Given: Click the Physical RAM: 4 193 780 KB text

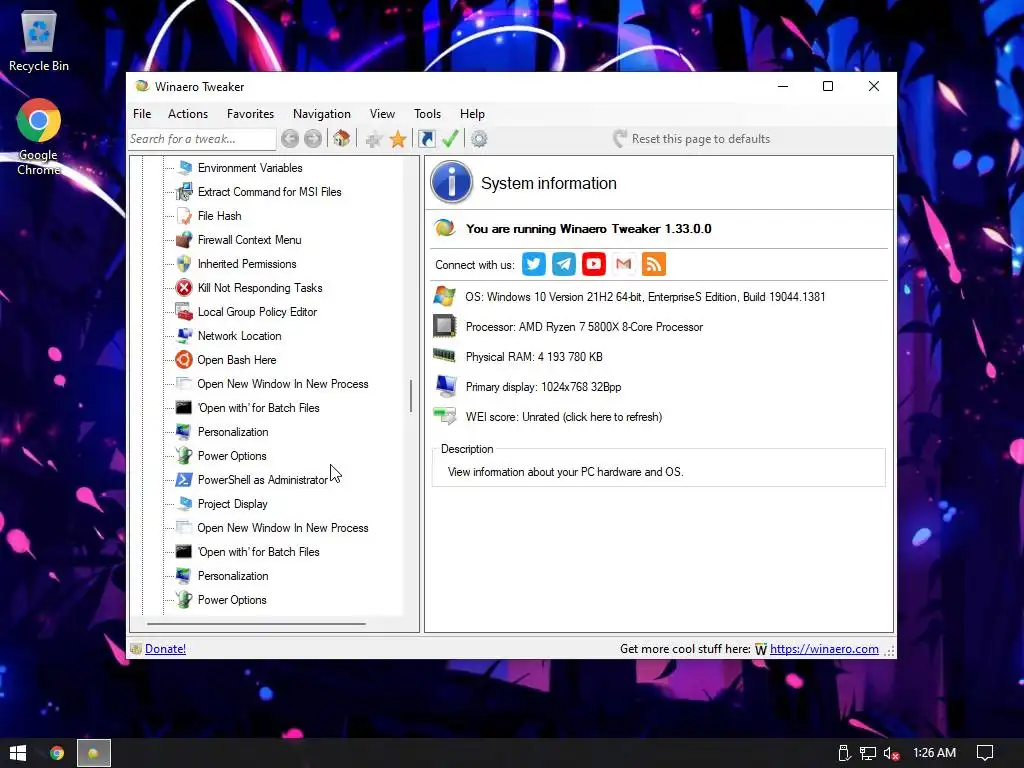Looking at the screenshot, I should (534, 357).
